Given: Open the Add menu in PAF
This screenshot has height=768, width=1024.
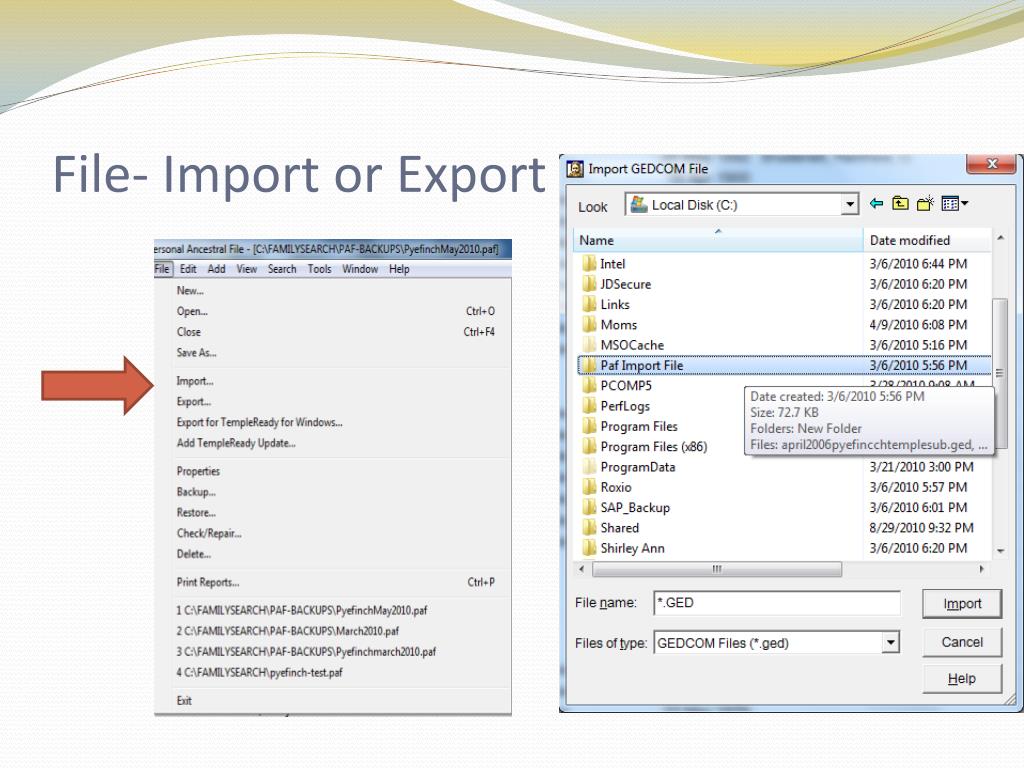Looking at the screenshot, I should coord(216,269).
